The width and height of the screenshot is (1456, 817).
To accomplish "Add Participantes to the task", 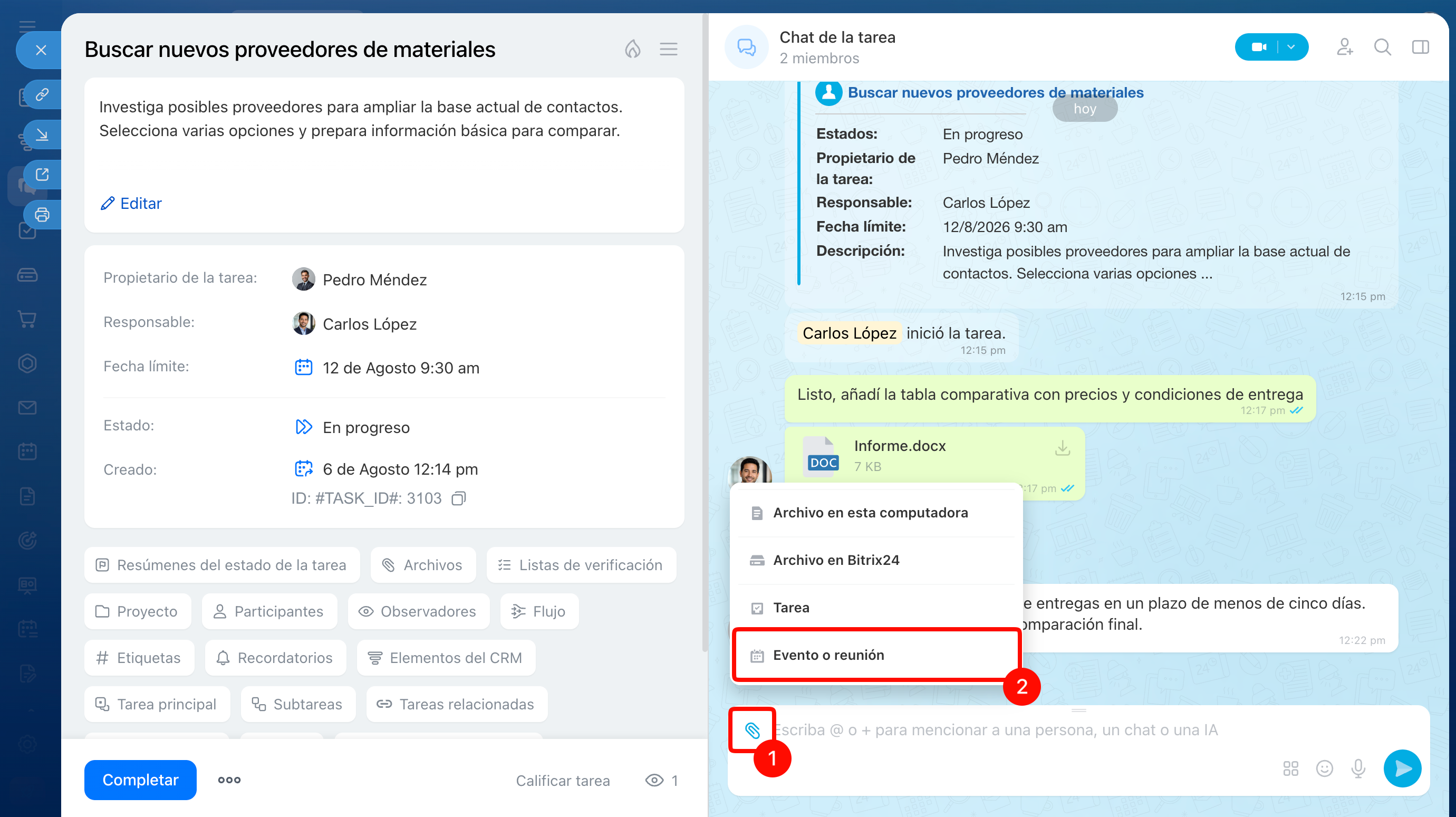I will [x=269, y=611].
